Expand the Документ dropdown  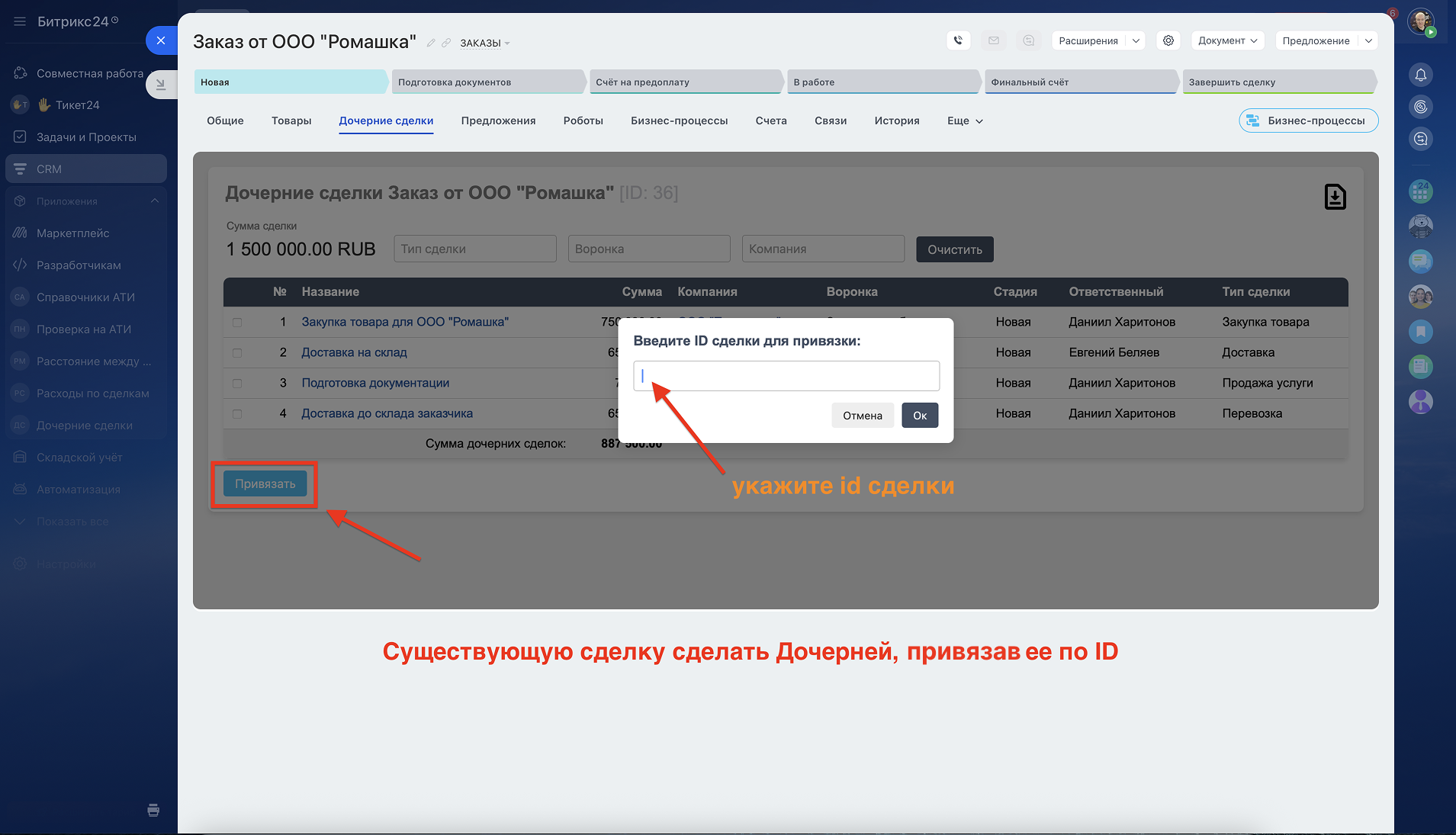pyautogui.click(x=1227, y=40)
